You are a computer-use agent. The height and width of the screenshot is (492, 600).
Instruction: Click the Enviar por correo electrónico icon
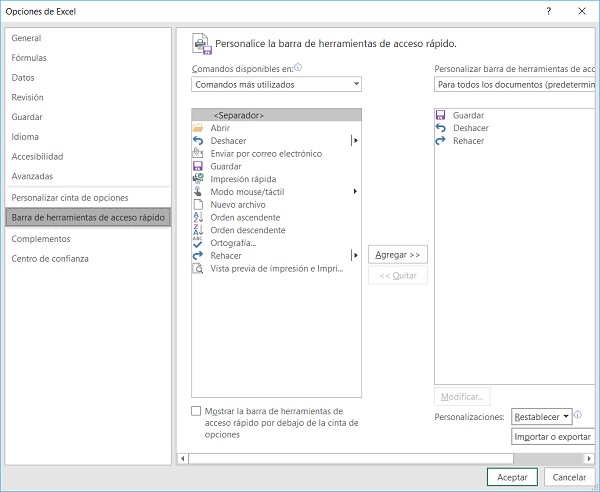pyautogui.click(x=198, y=153)
